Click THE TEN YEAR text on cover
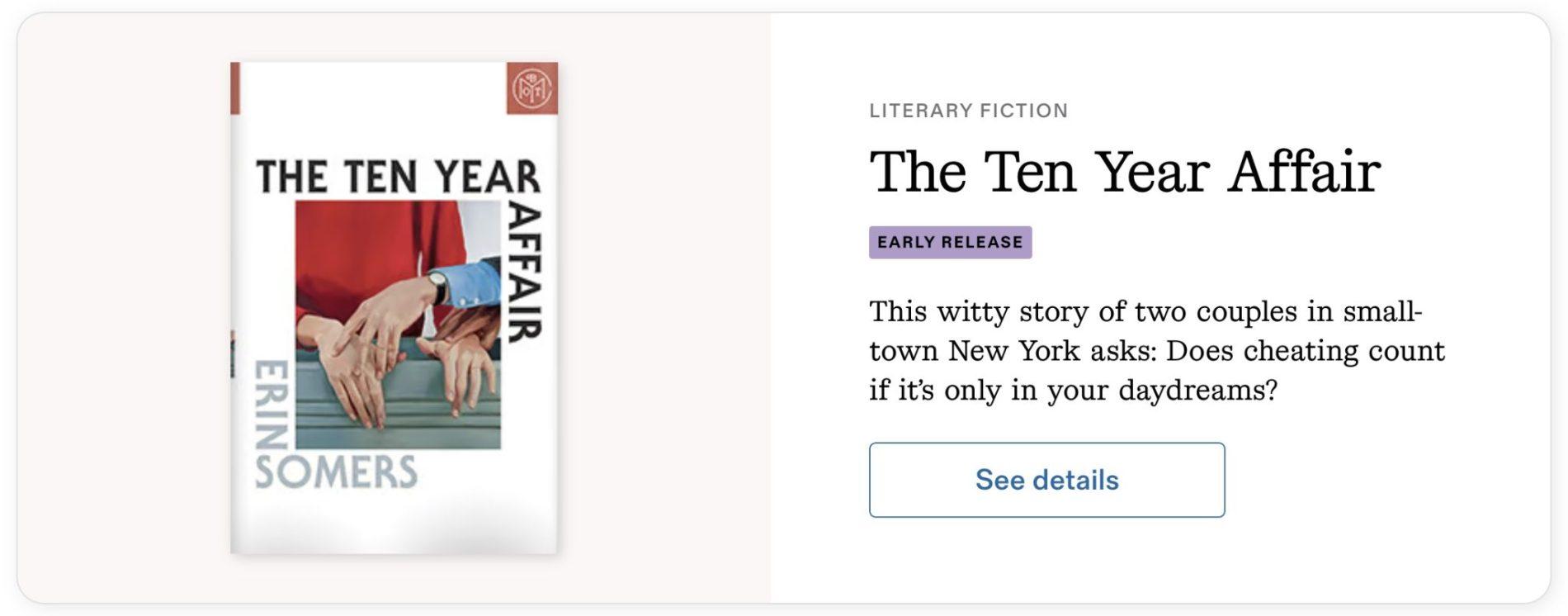This screenshot has width=1568, height=616. click(398, 177)
